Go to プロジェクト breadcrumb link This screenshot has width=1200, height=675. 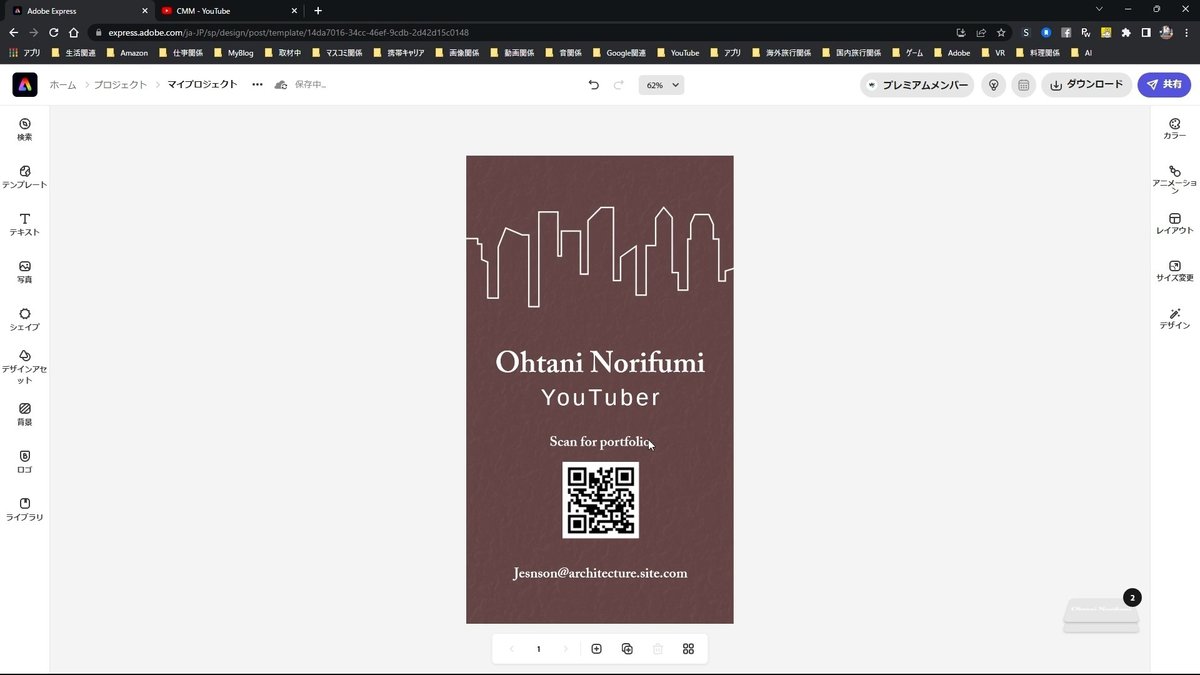(120, 85)
